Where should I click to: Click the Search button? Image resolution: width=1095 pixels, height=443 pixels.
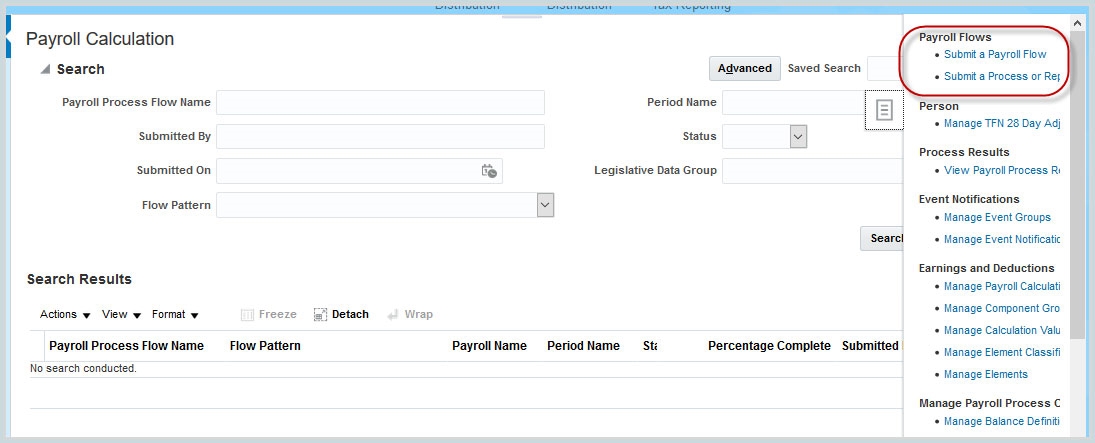click(882, 238)
